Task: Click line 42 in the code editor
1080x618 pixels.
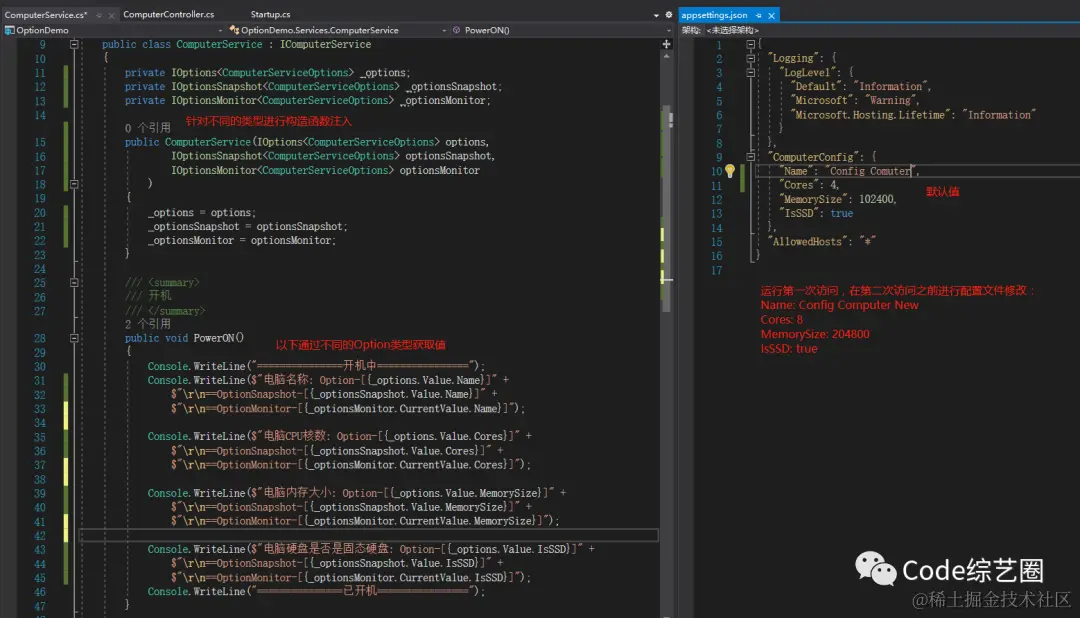Action: pyautogui.click(x=368, y=535)
